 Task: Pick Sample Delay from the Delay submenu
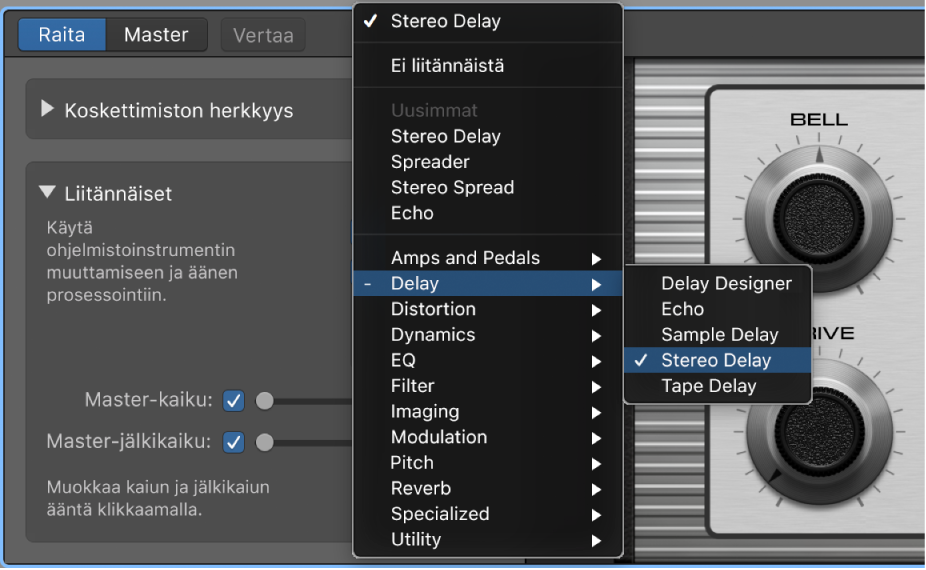click(x=719, y=334)
